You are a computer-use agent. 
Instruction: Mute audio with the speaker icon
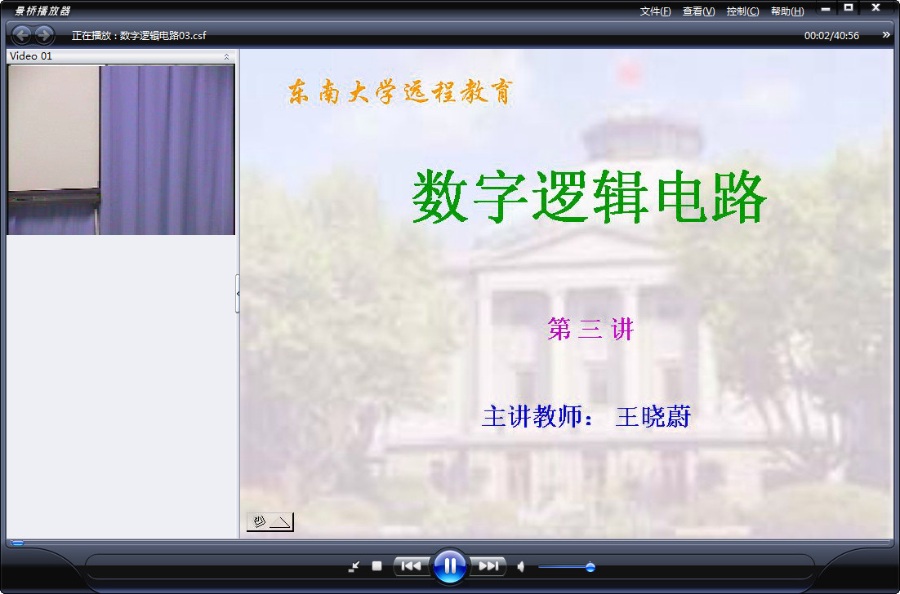pyautogui.click(x=521, y=567)
